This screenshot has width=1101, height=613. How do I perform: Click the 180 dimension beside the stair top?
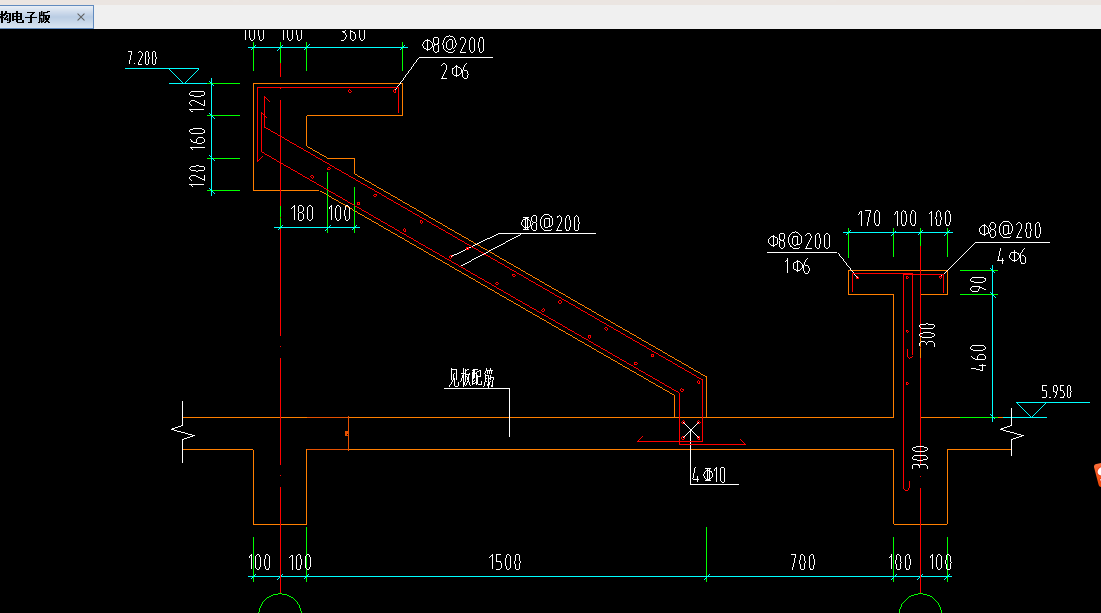302,213
